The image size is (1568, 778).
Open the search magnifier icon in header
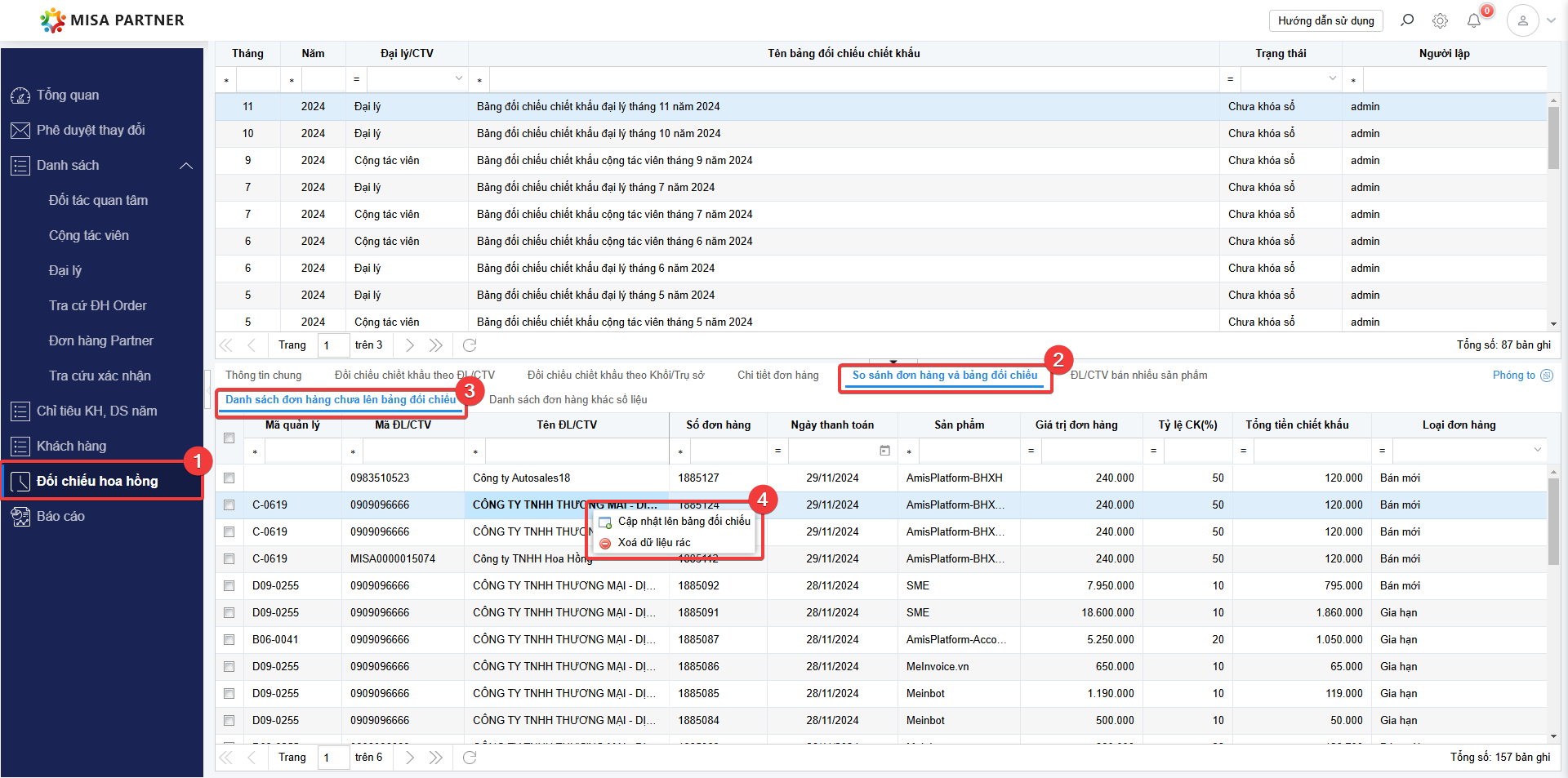[x=1407, y=20]
